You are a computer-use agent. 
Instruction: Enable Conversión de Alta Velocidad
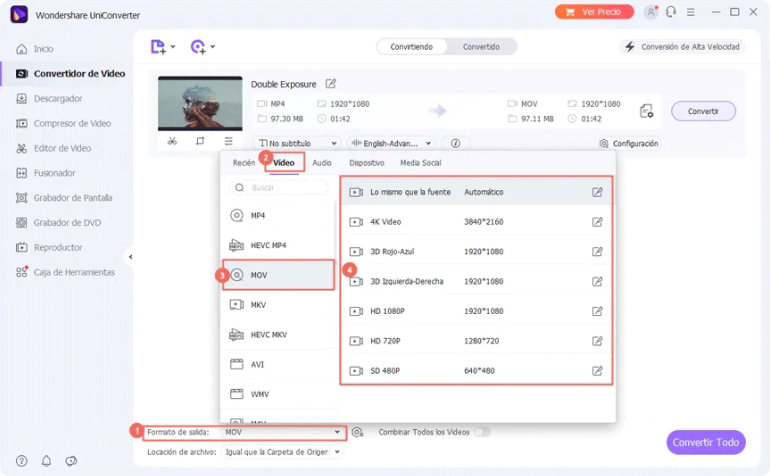click(683, 47)
